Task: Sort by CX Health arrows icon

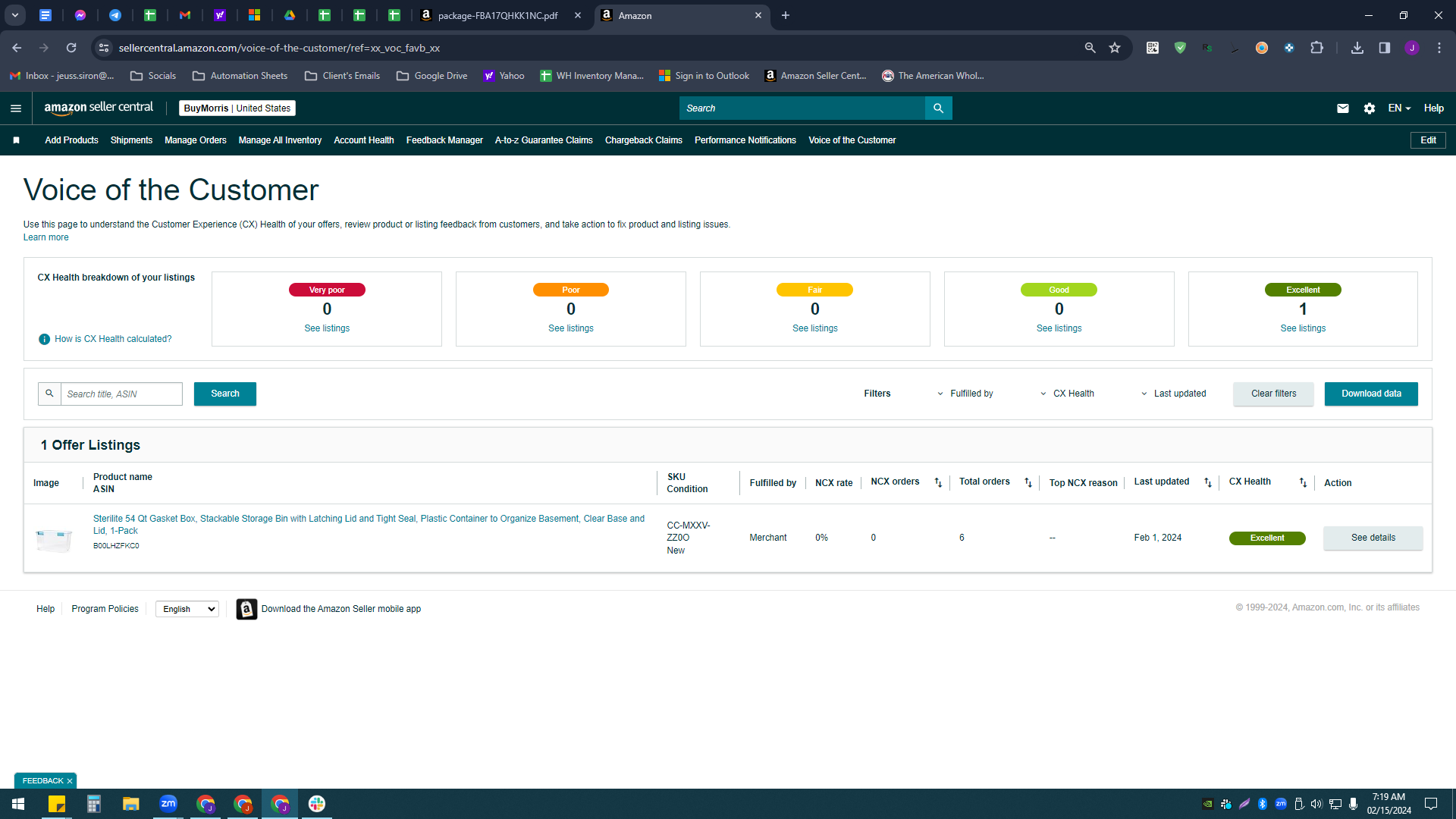Action: pos(1303,482)
